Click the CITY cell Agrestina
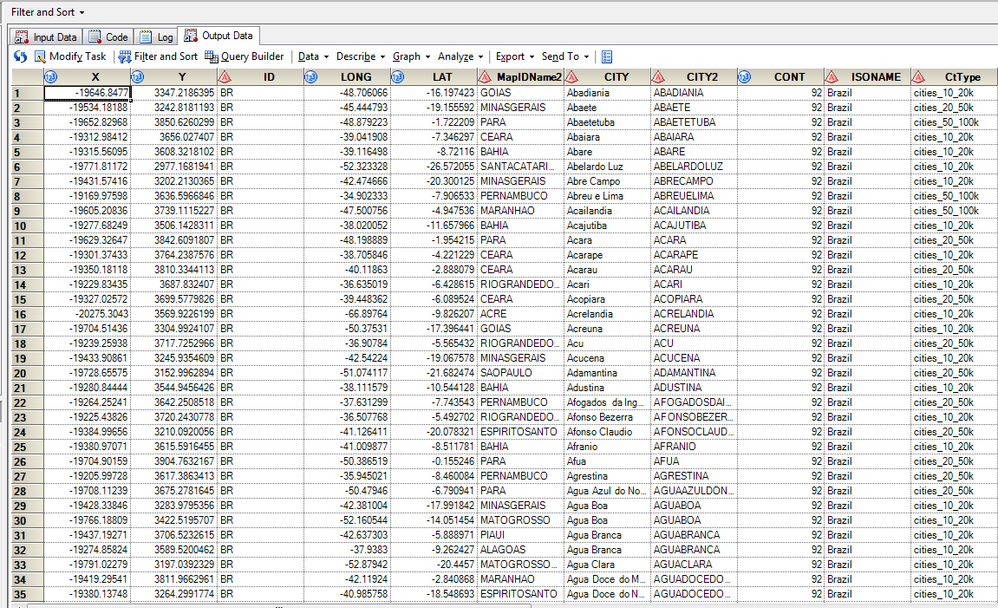The image size is (998, 608). click(607, 476)
